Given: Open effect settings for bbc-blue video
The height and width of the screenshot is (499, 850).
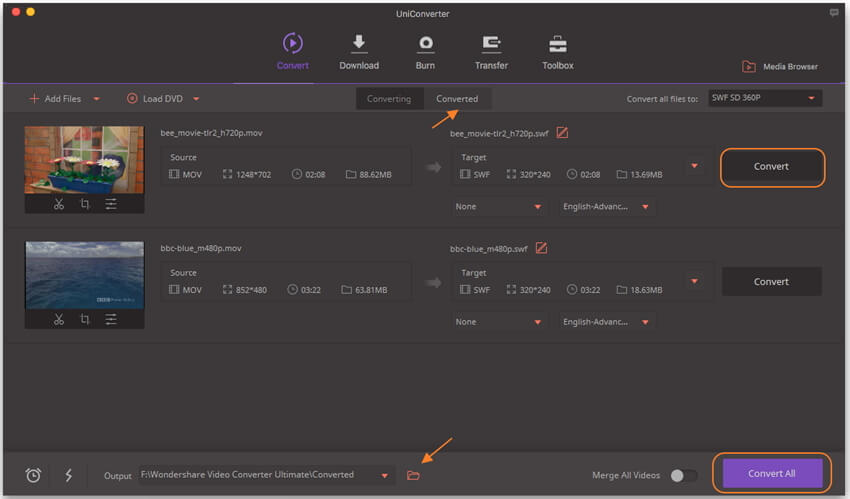Looking at the screenshot, I should [111, 320].
